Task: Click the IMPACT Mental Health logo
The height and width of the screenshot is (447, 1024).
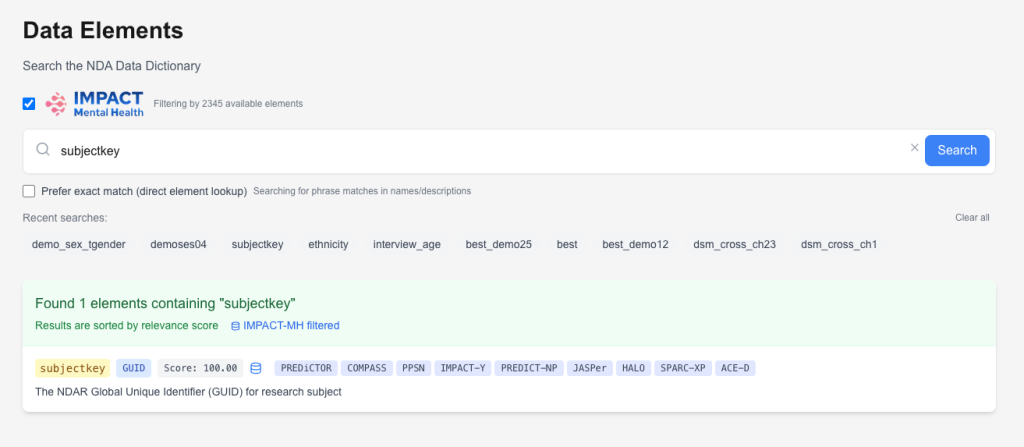Action: click(x=95, y=104)
